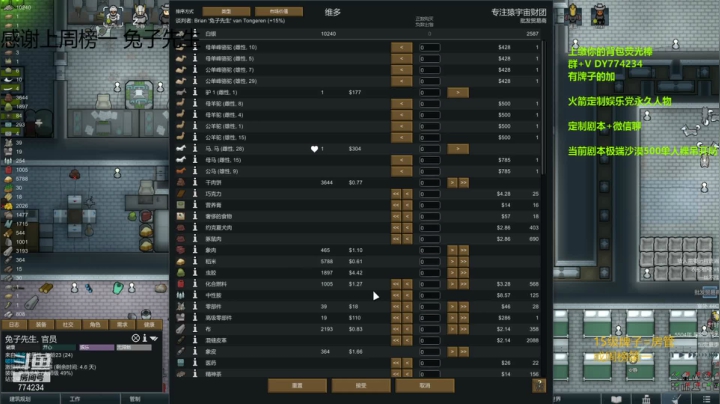Open info icon in colonist inspect pane
This screenshot has height=404, width=720.
pyautogui.click(x=145, y=338)
